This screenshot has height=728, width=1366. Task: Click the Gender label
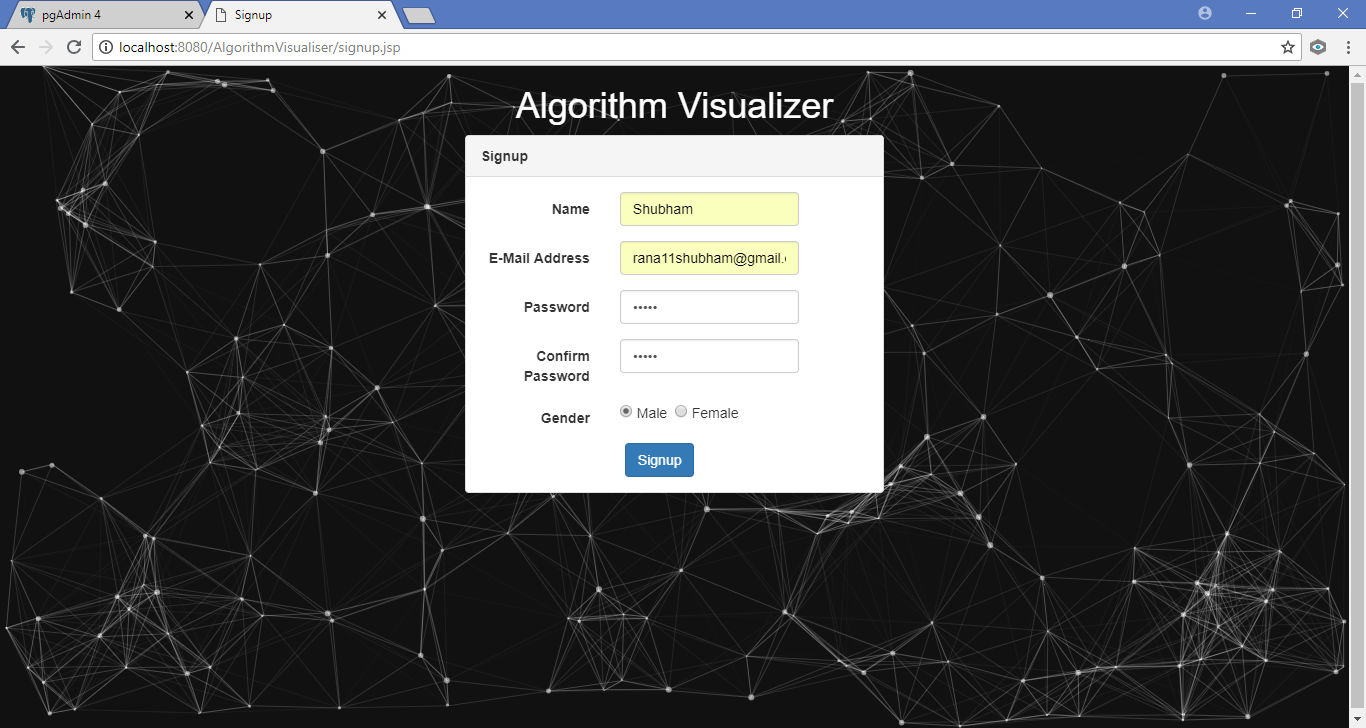(565, 418)
